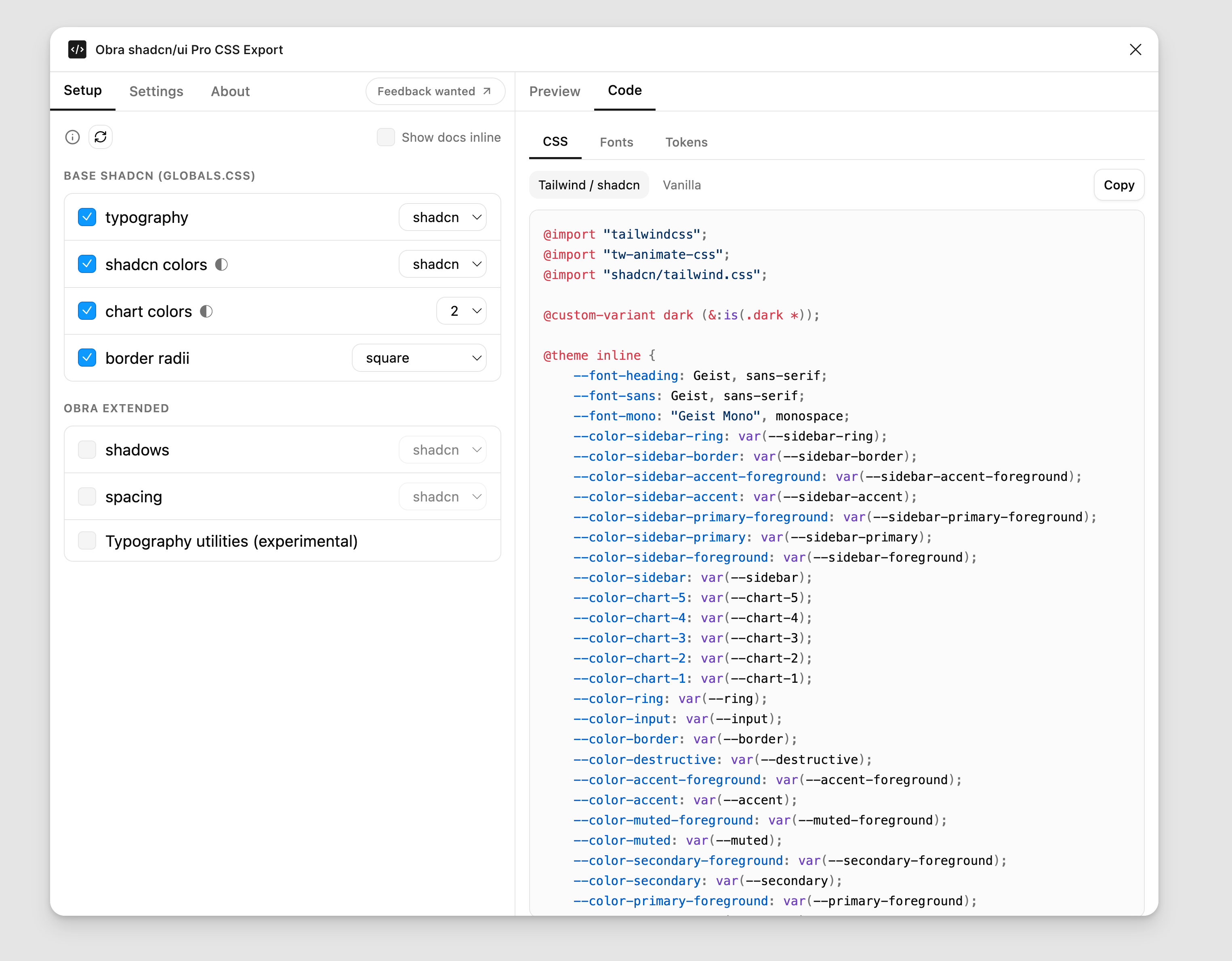
Task: Click the OBRA EXTENDED heading
Action: coord(116,408)
